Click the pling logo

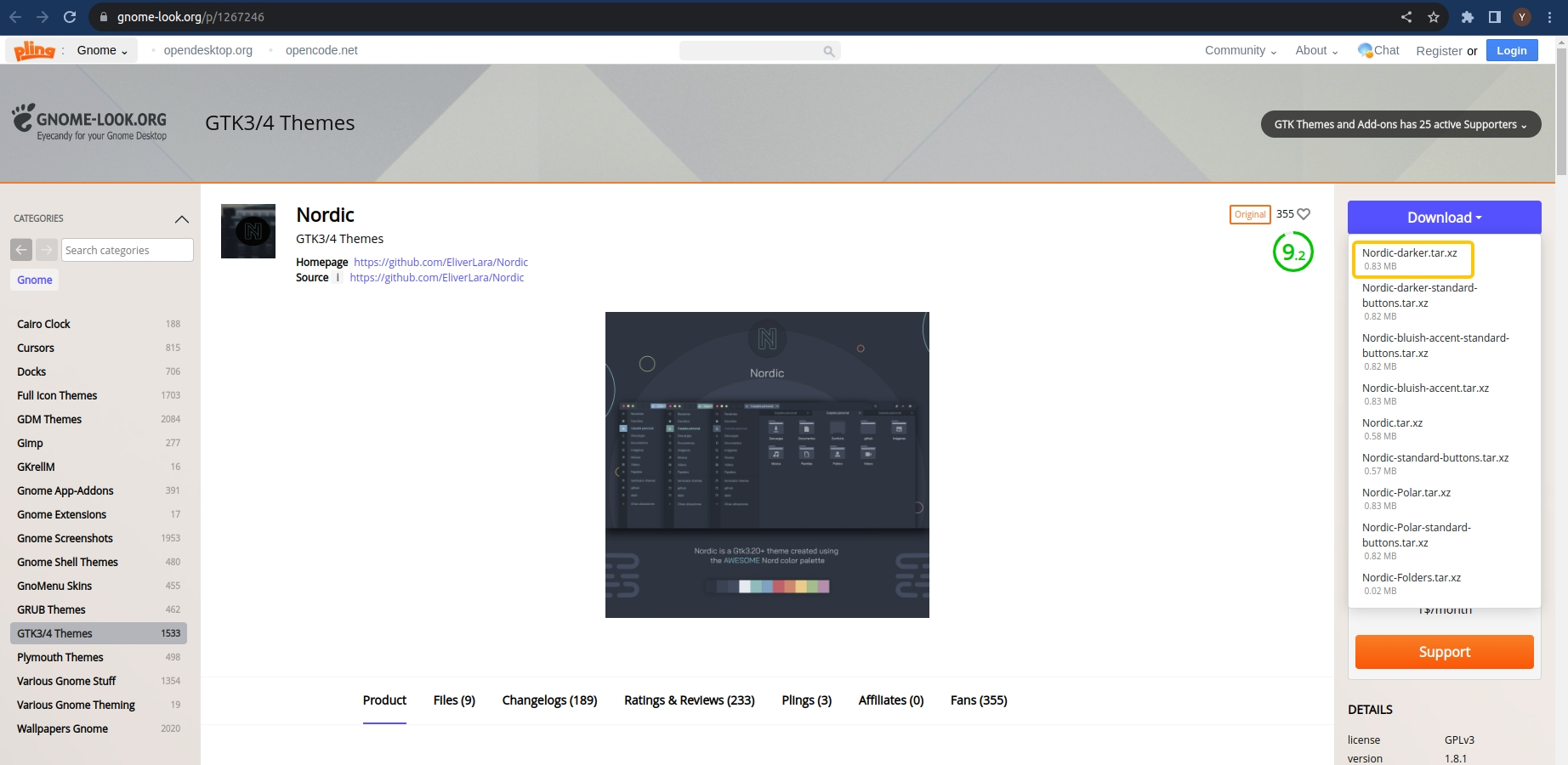coord(35,51)
